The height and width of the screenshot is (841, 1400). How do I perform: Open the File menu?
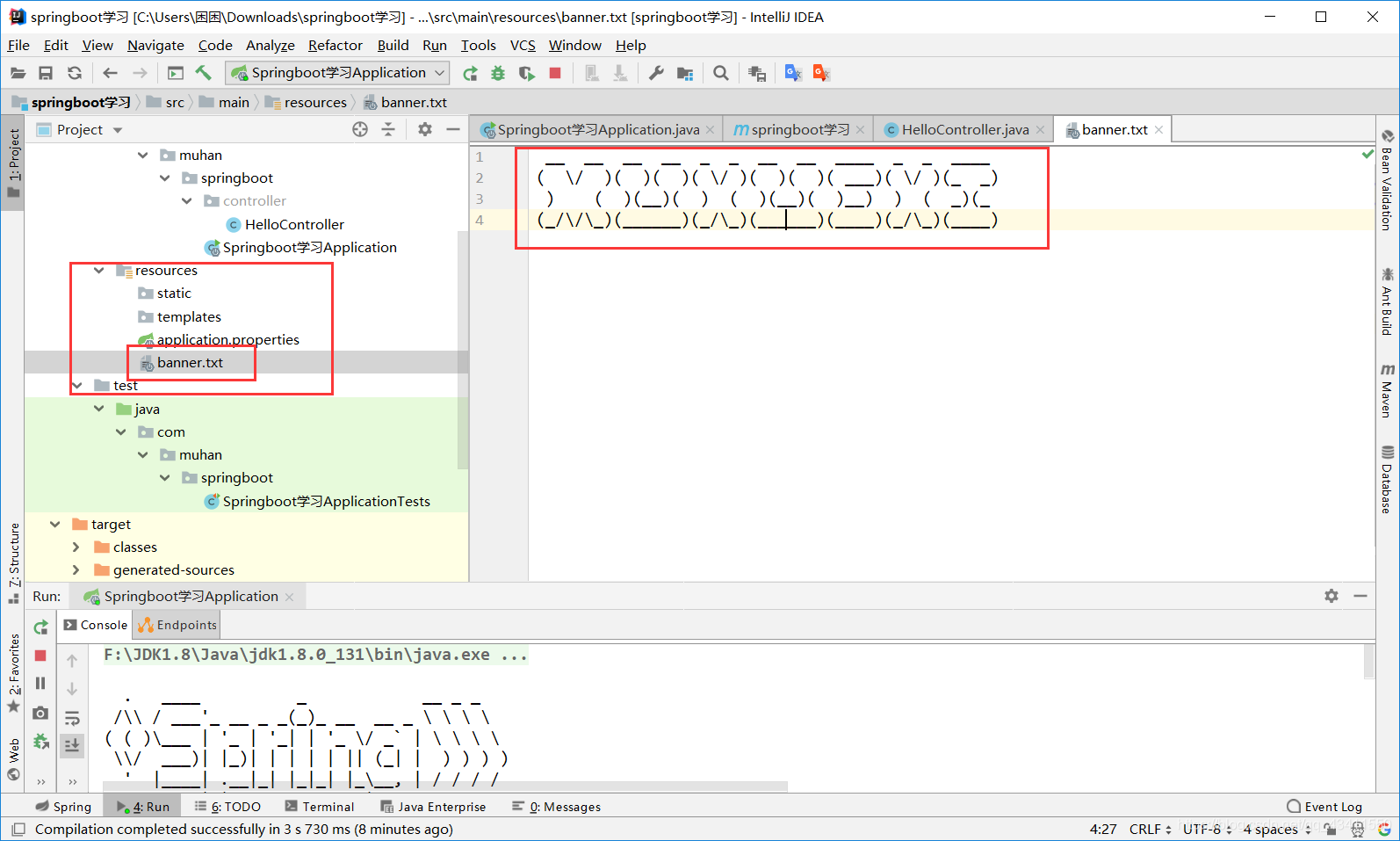[x=18, y=45]
